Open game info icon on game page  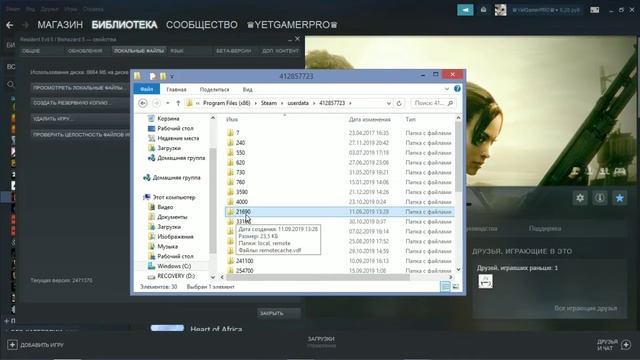pos(600,198)
